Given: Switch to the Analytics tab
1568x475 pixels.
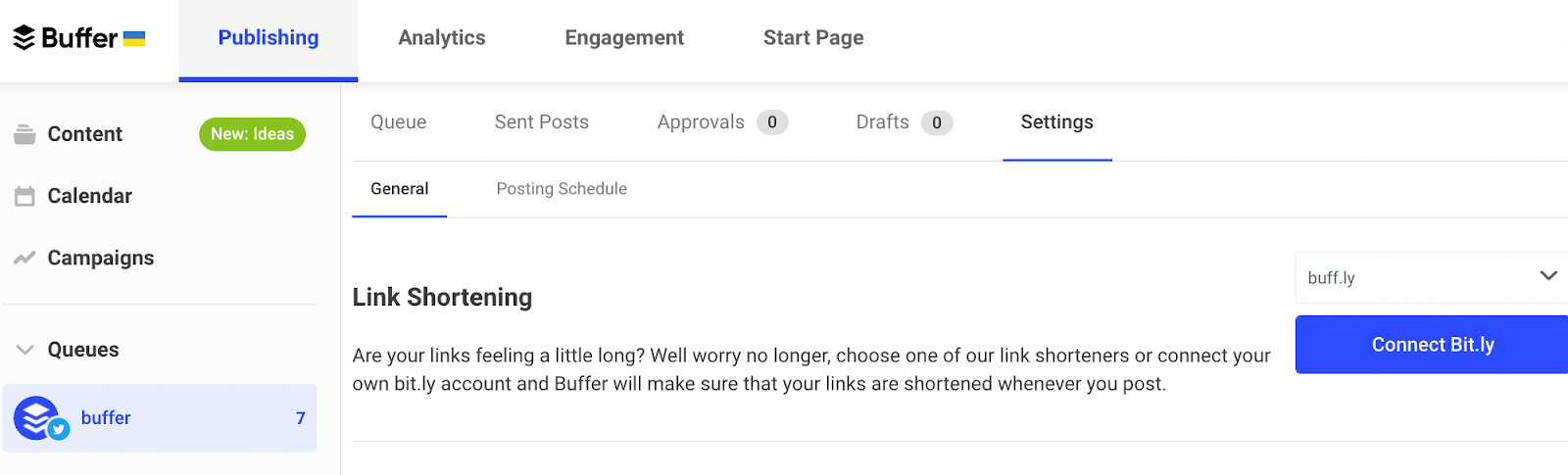Looking at the screenshot, I should coord(442,38).
